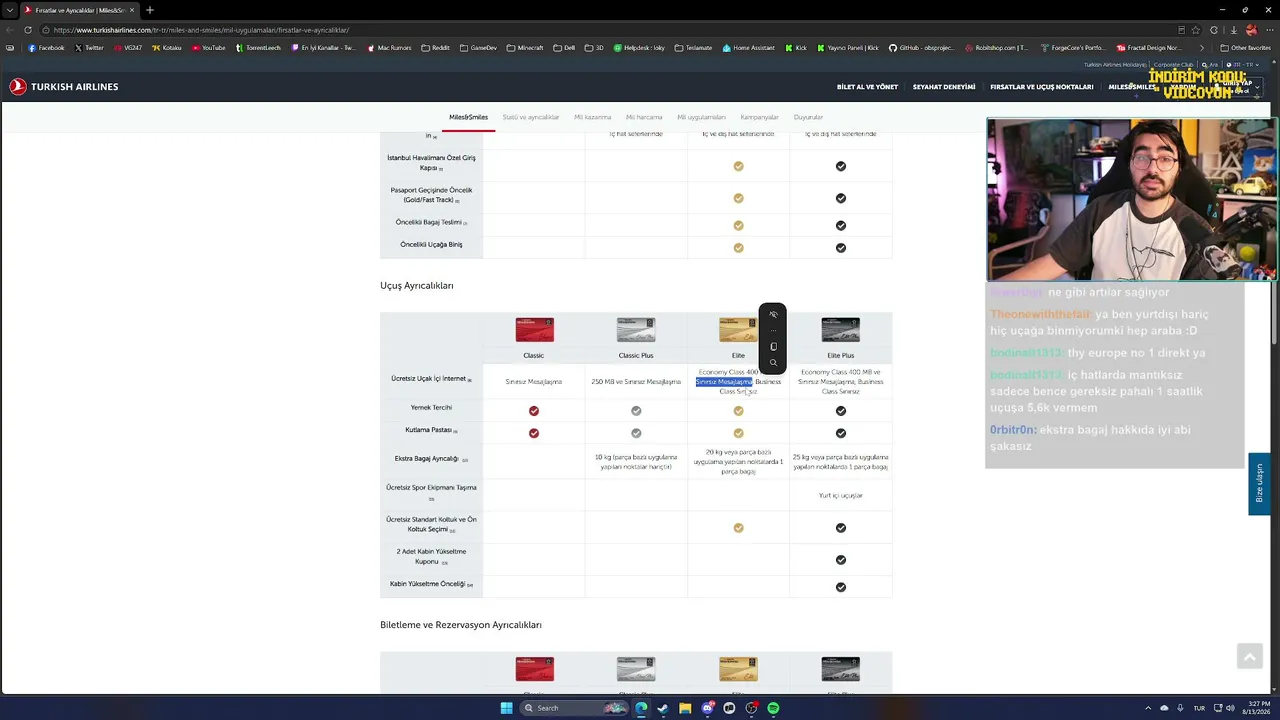
Task: Click the Ücretsiz Uçak İçi İnternet row label
Action: point(430,379)
